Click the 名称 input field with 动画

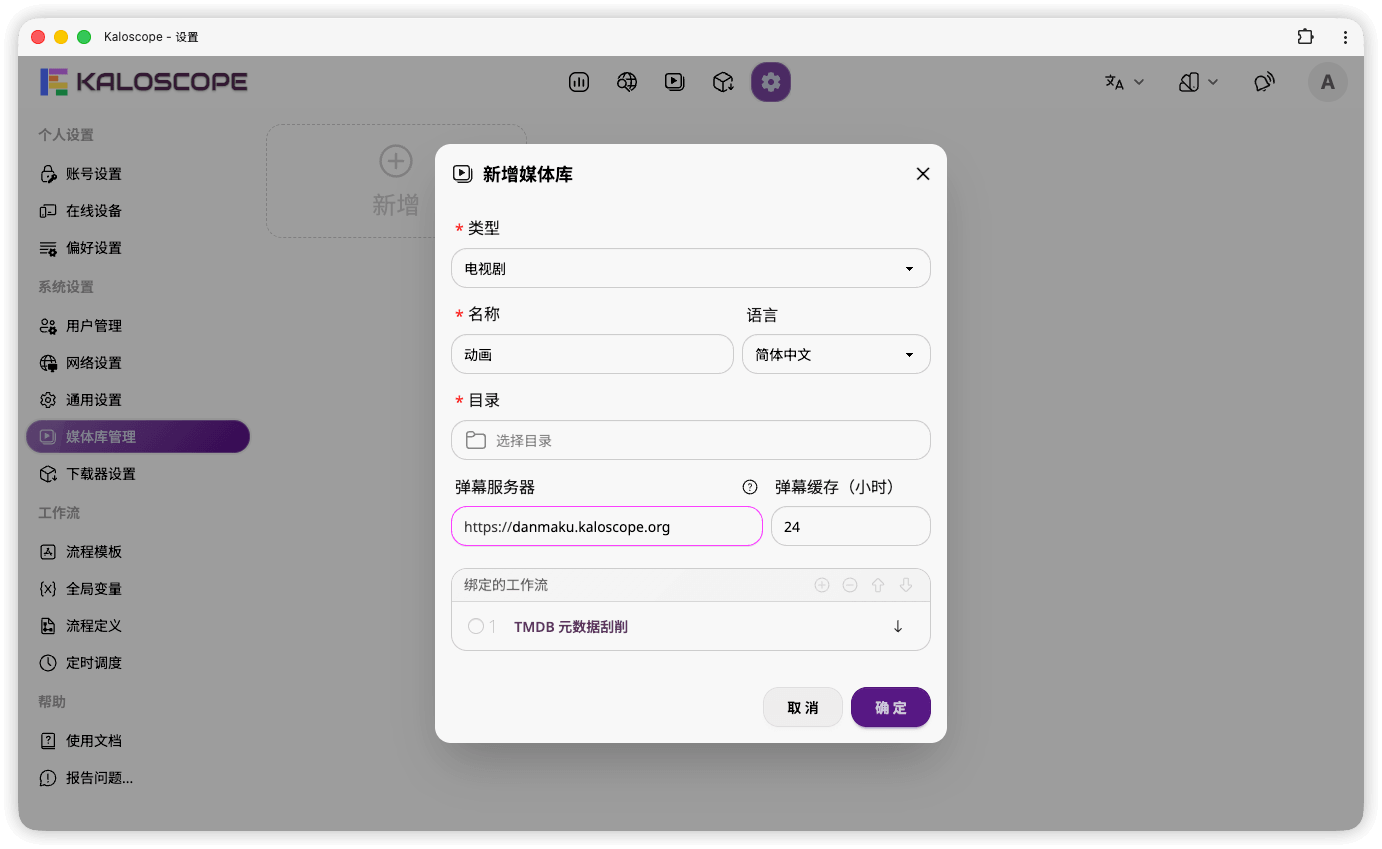(x=592, y=354)
